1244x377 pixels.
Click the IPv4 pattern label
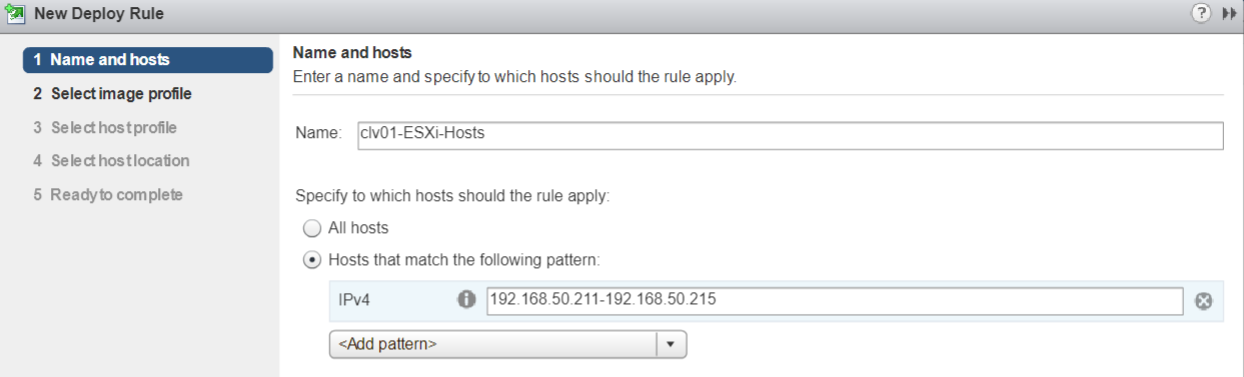[355, 300]
